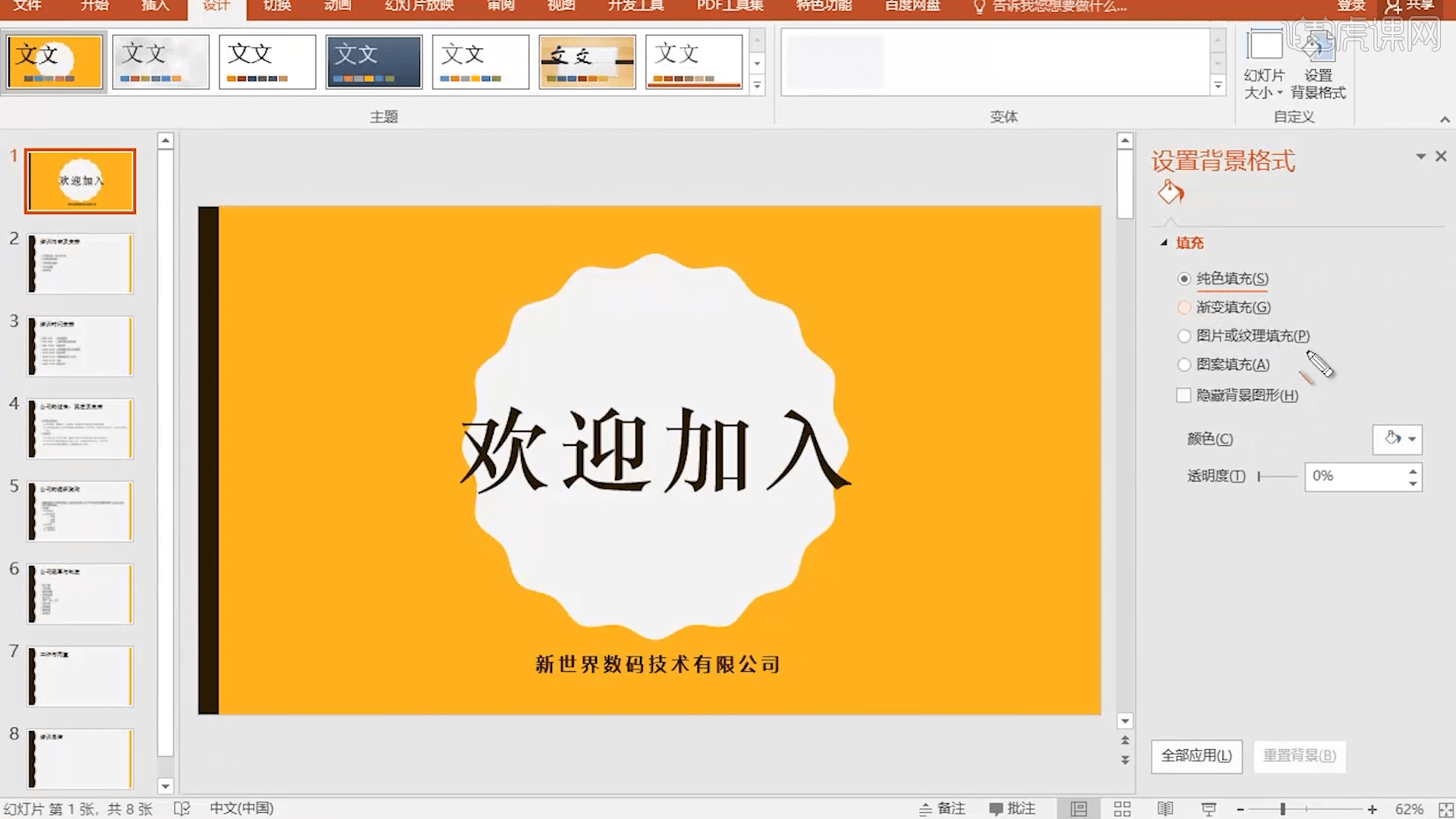Open the 百度网盘 tab

tap(912, 6)
